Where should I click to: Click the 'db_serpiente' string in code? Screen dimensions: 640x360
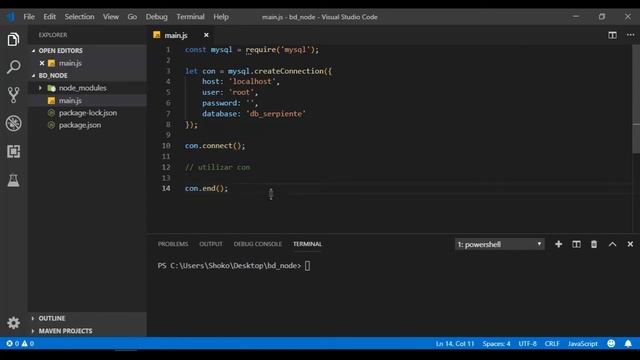276,113
